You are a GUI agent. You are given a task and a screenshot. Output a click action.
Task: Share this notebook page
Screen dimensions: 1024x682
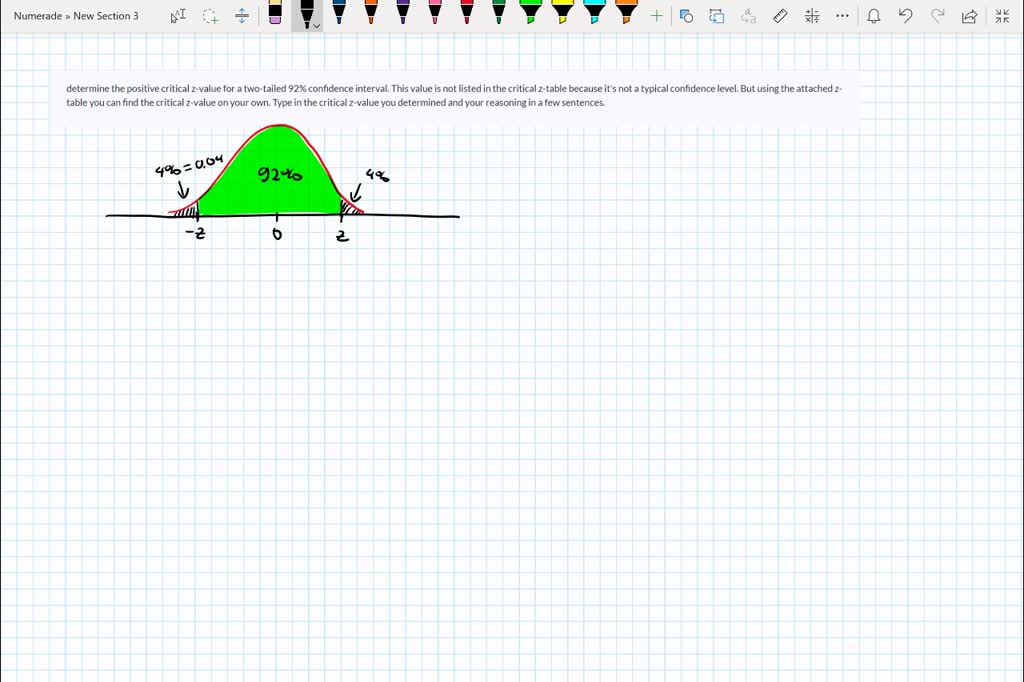pos(969,16)
